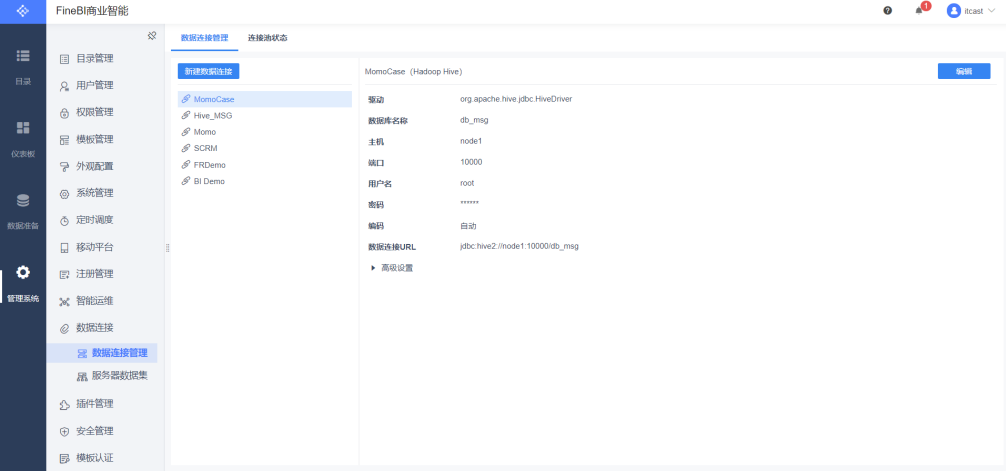The height and width of the screenshot is (472, 1006).
Task: Click the 目录管理 menu icon
Action: point(64,59)
